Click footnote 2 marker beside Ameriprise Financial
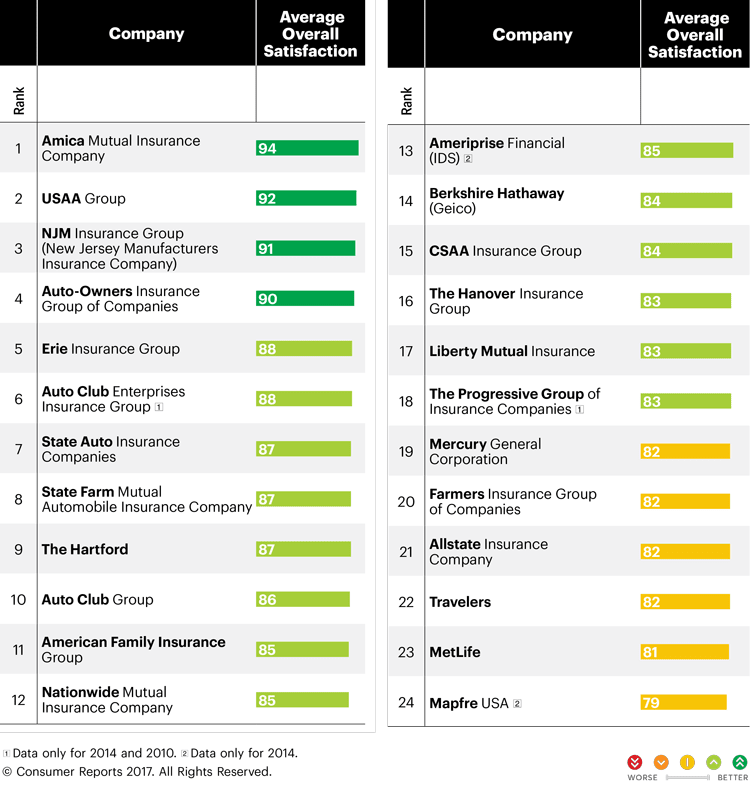The width and height of the screenshot is (750, 785). [468, 159]
